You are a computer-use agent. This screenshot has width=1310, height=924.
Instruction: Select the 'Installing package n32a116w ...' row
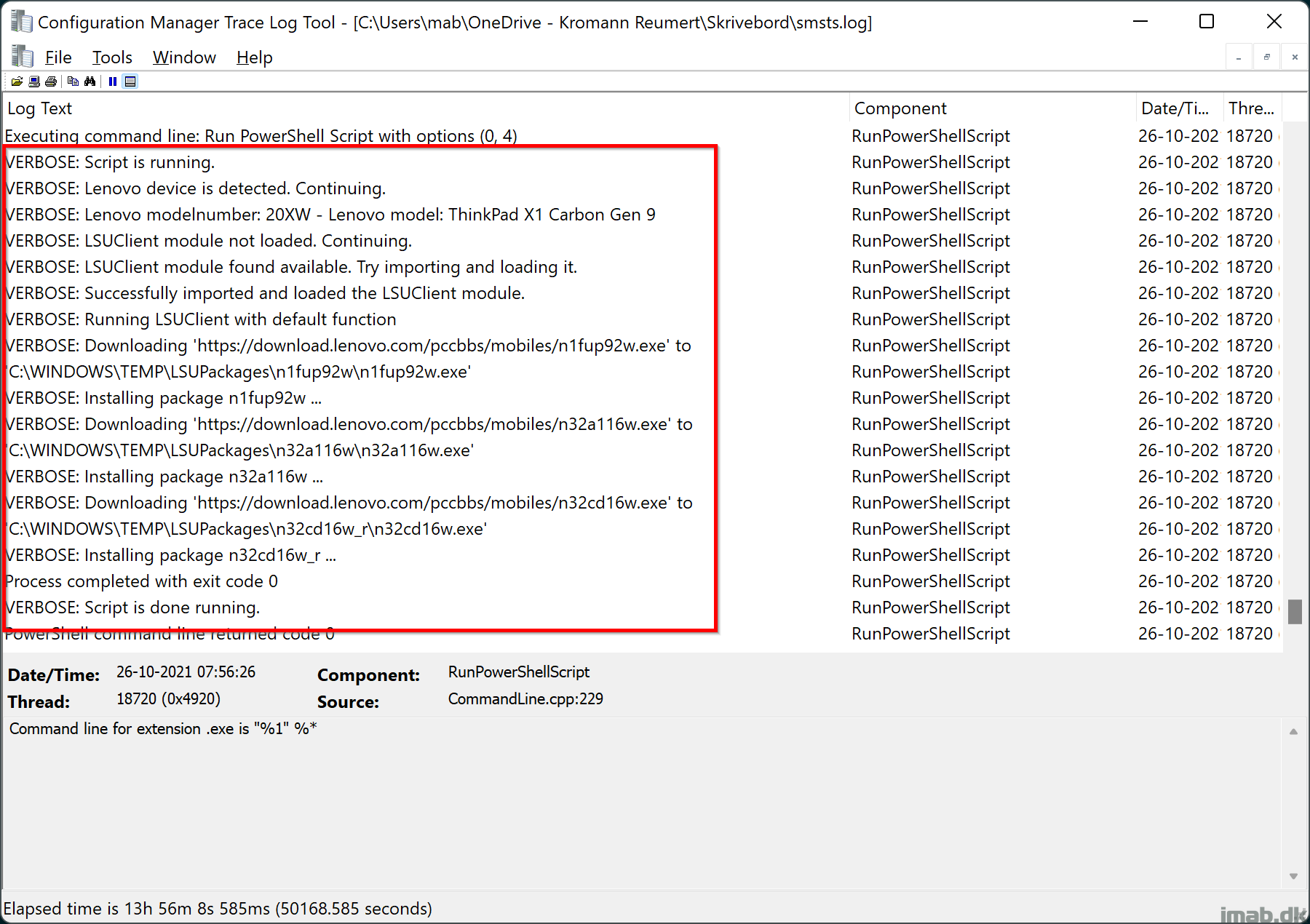(642, 477)
